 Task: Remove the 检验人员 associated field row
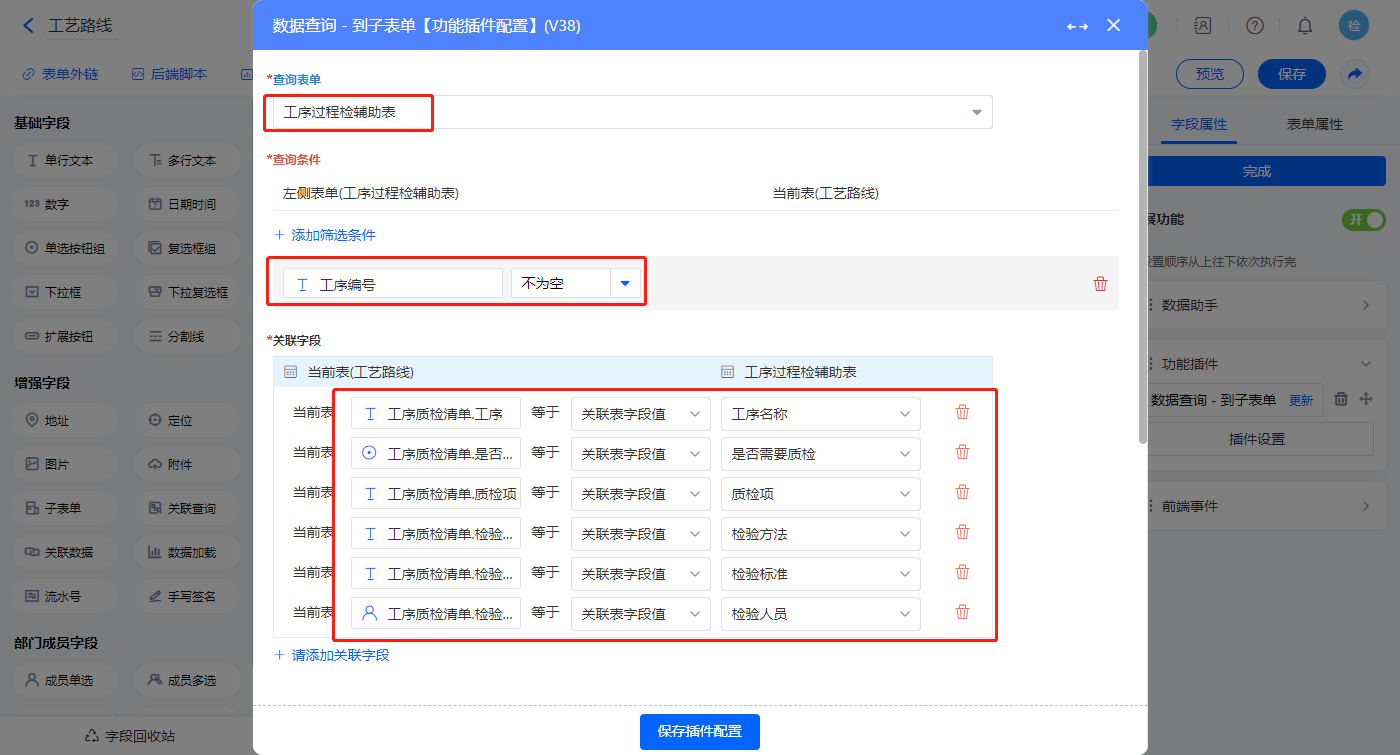962,612
